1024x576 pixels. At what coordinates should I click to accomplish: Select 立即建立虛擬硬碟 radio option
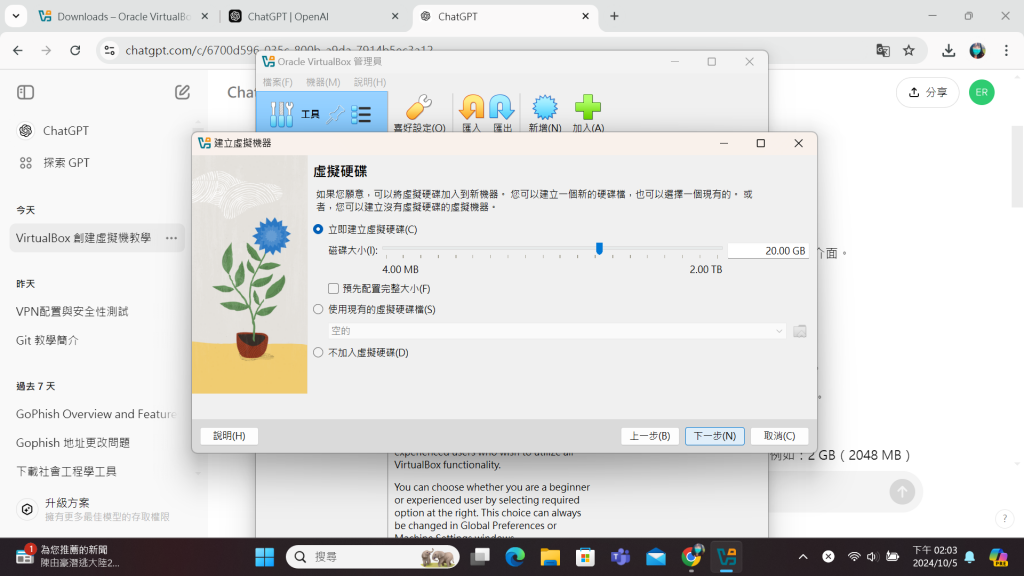tap(318, 229)
